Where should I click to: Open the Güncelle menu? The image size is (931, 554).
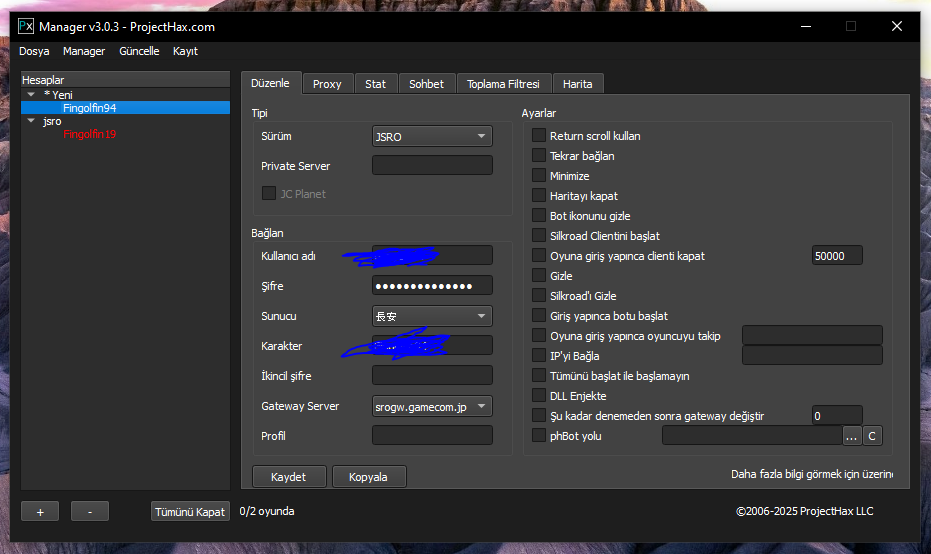(x=139, y=51)
